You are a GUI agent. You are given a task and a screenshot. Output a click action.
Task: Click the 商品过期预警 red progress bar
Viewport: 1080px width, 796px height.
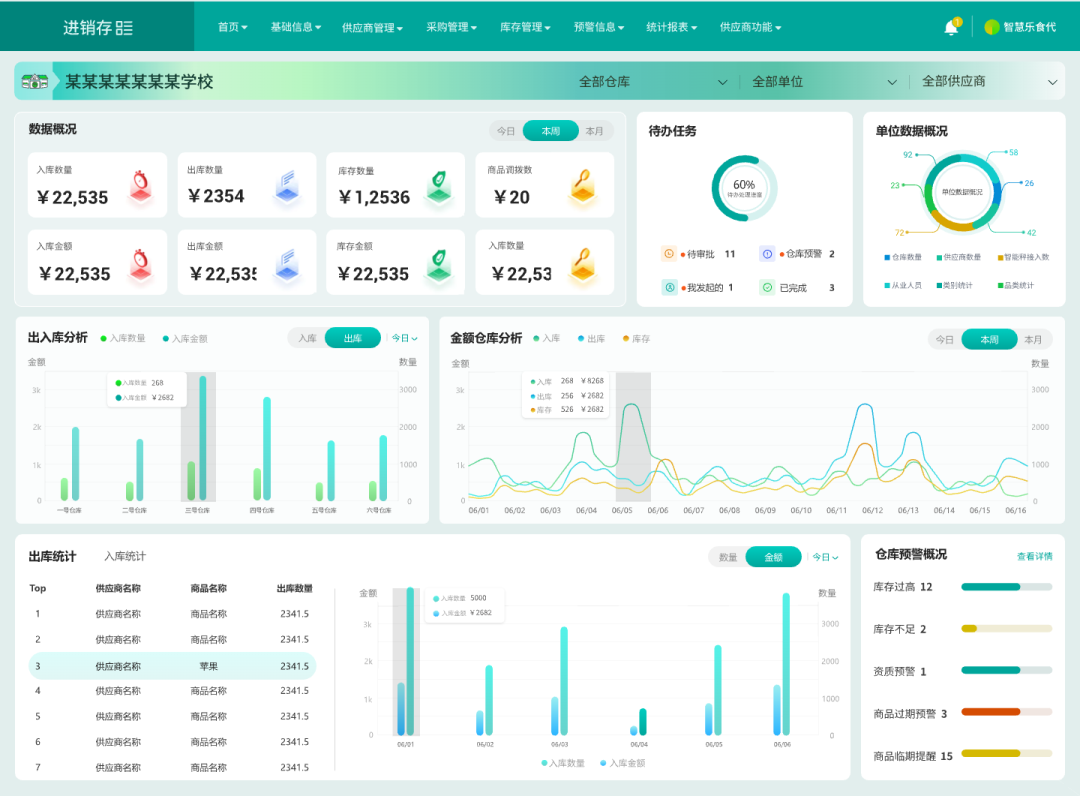(x=1006, y=712)
